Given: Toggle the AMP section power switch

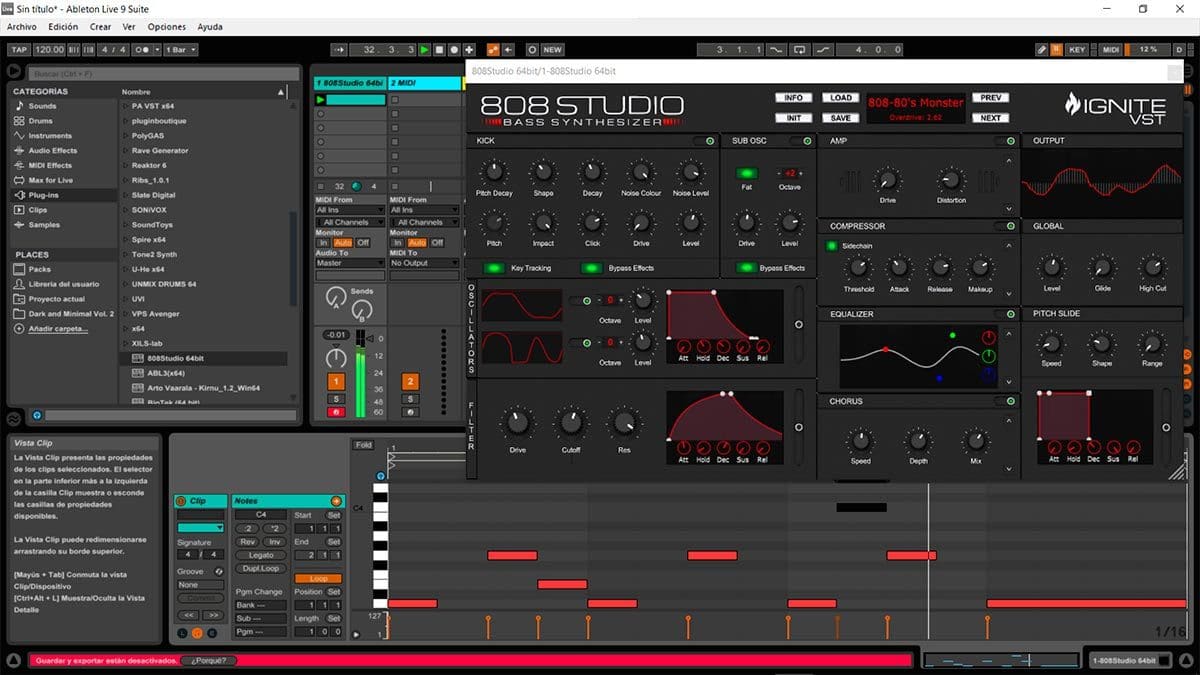Looking at the screenshot, I should pyautogui.click(x=1008, y=141).
